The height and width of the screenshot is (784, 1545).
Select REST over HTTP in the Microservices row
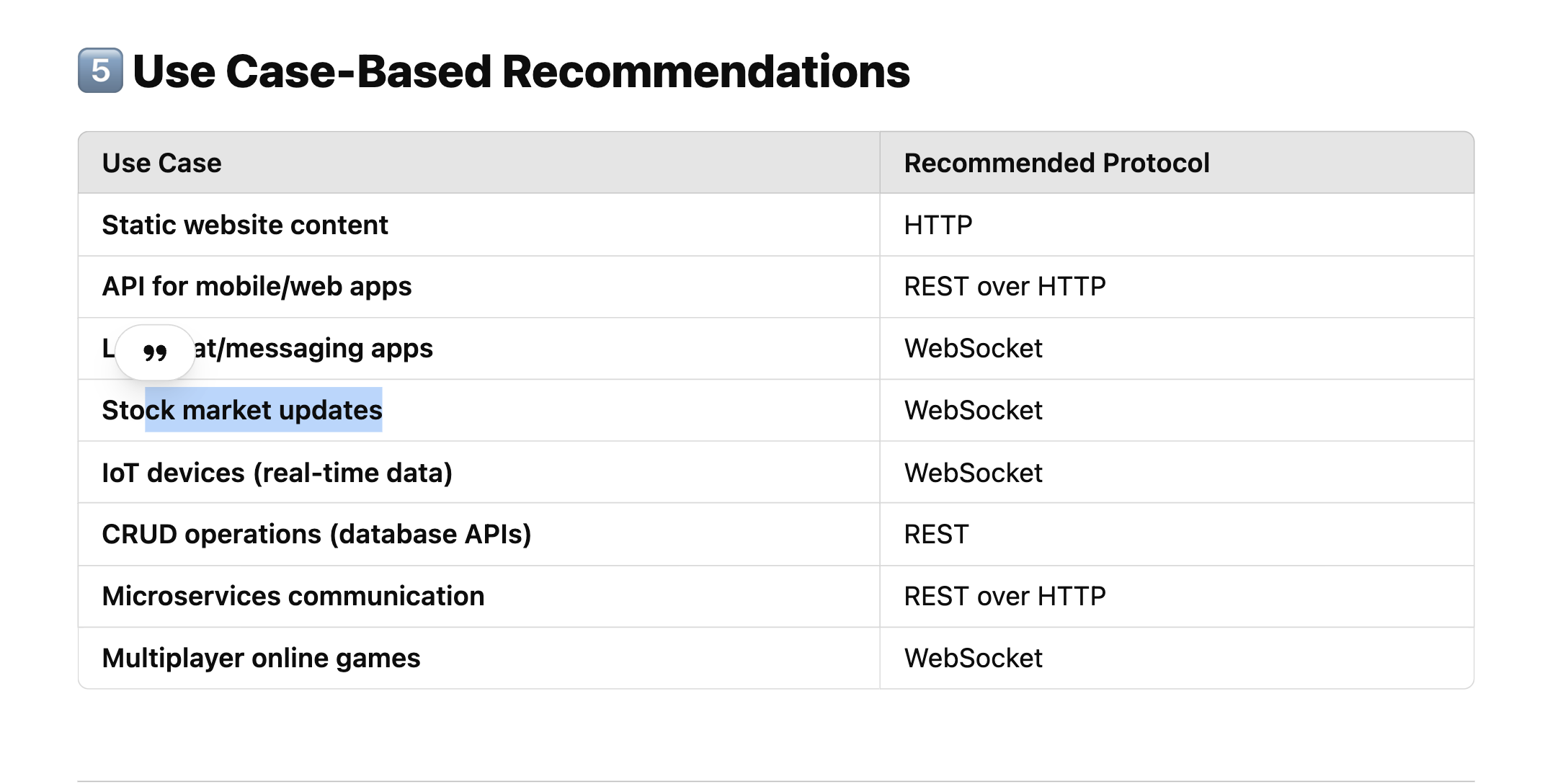[x=1005, y=597]
